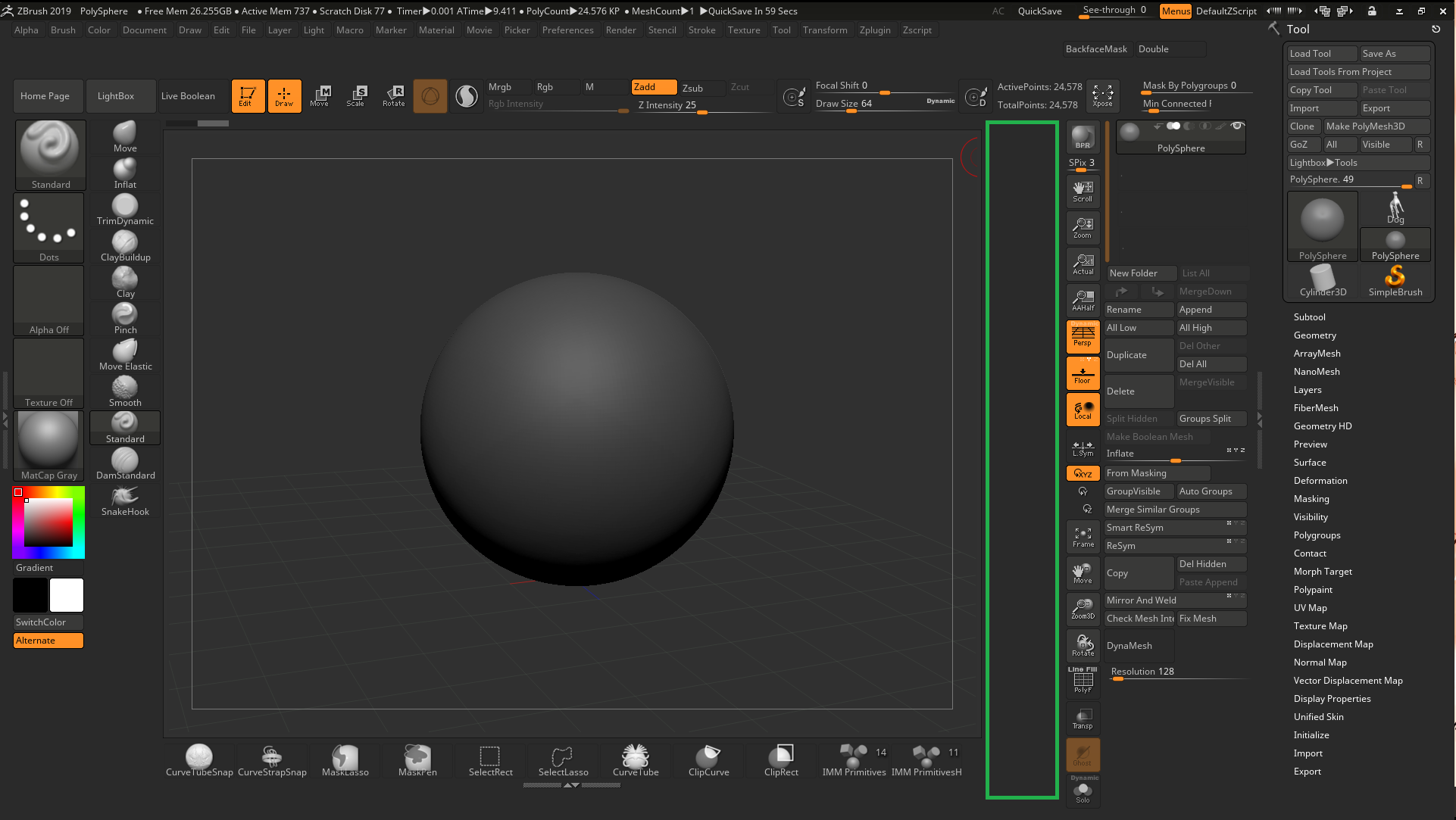Pick the ClayBuildup brush

(125, 245)
